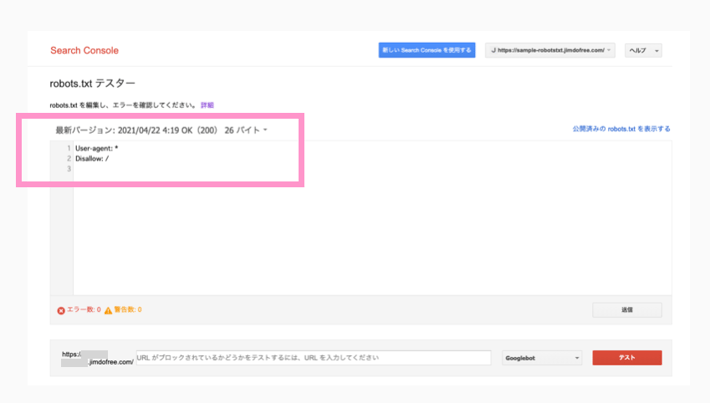Open the site property dropdown
The height and width of the screenshot is (403, 710).
[550, 50]
